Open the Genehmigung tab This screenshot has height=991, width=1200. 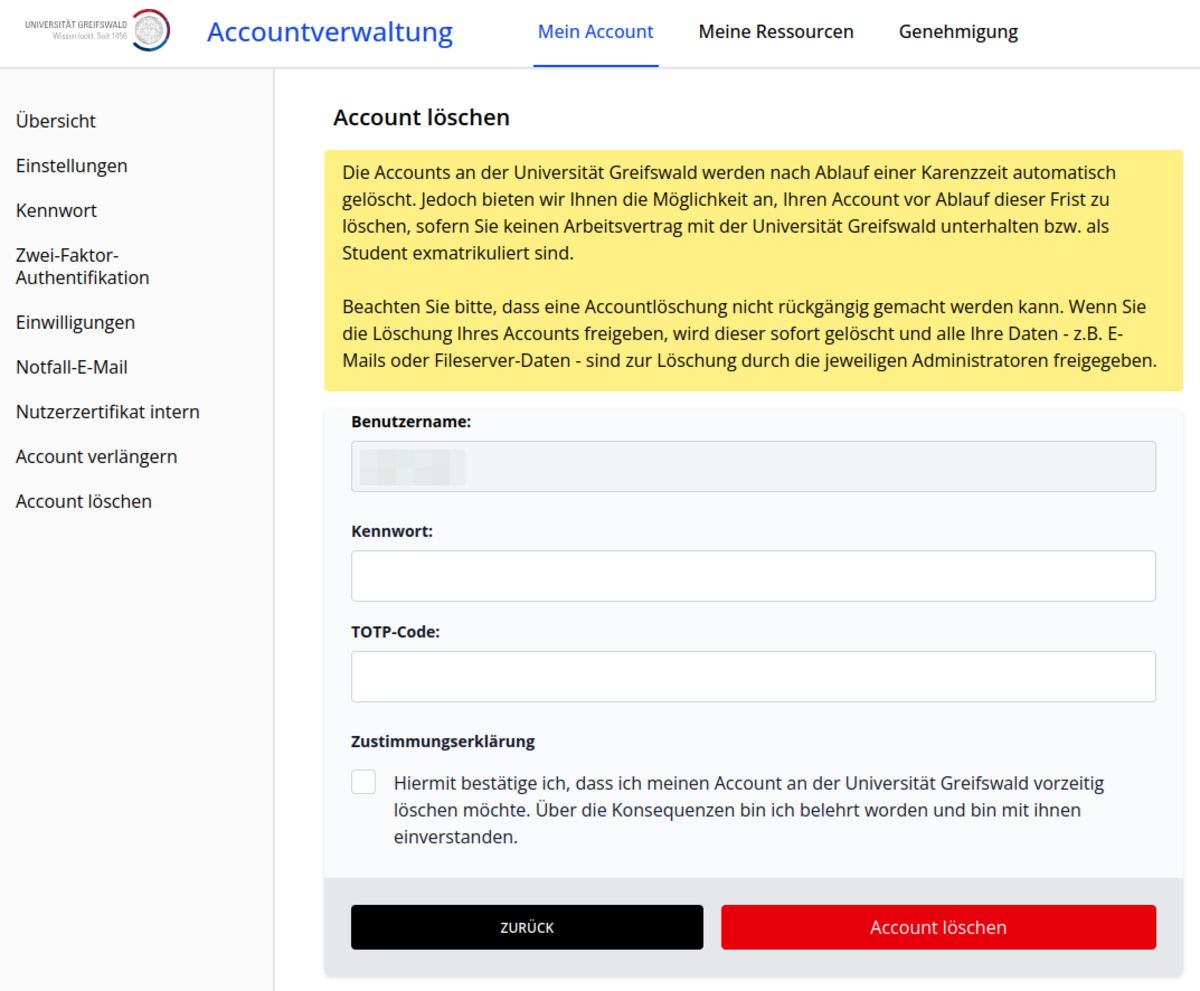click(x=958, y=32)
